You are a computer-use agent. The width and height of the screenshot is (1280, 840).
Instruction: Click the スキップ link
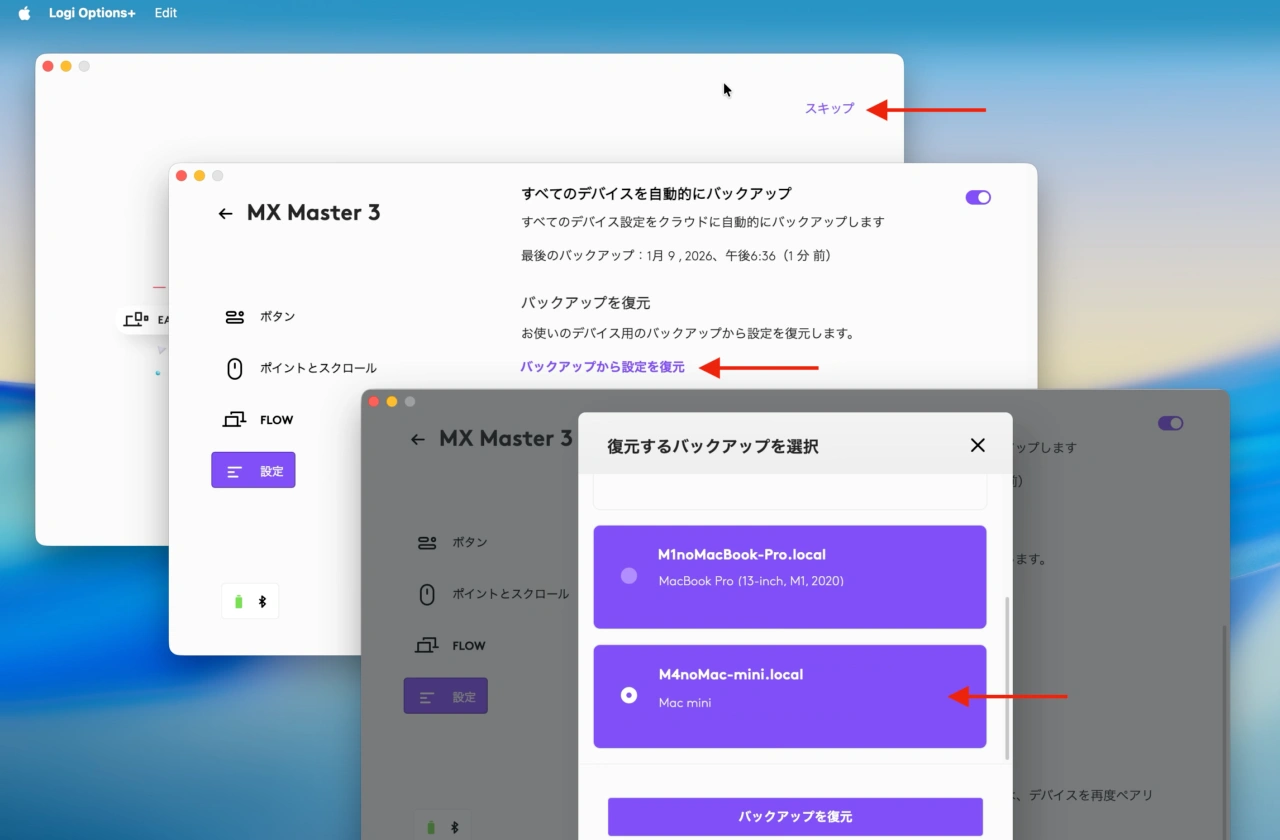[x=829, y=109]
